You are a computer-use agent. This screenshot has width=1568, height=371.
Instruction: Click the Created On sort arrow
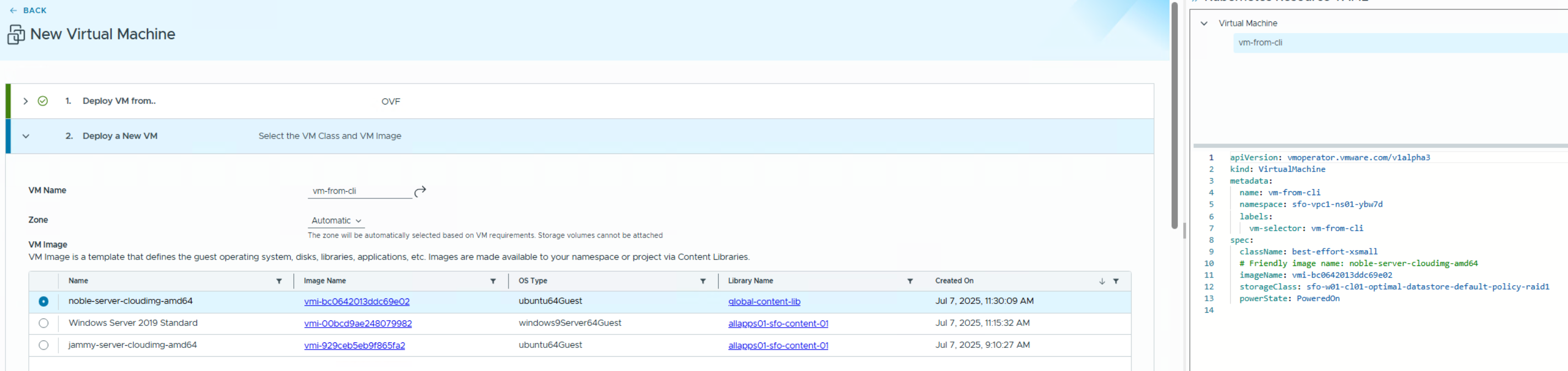(1102, 281)
